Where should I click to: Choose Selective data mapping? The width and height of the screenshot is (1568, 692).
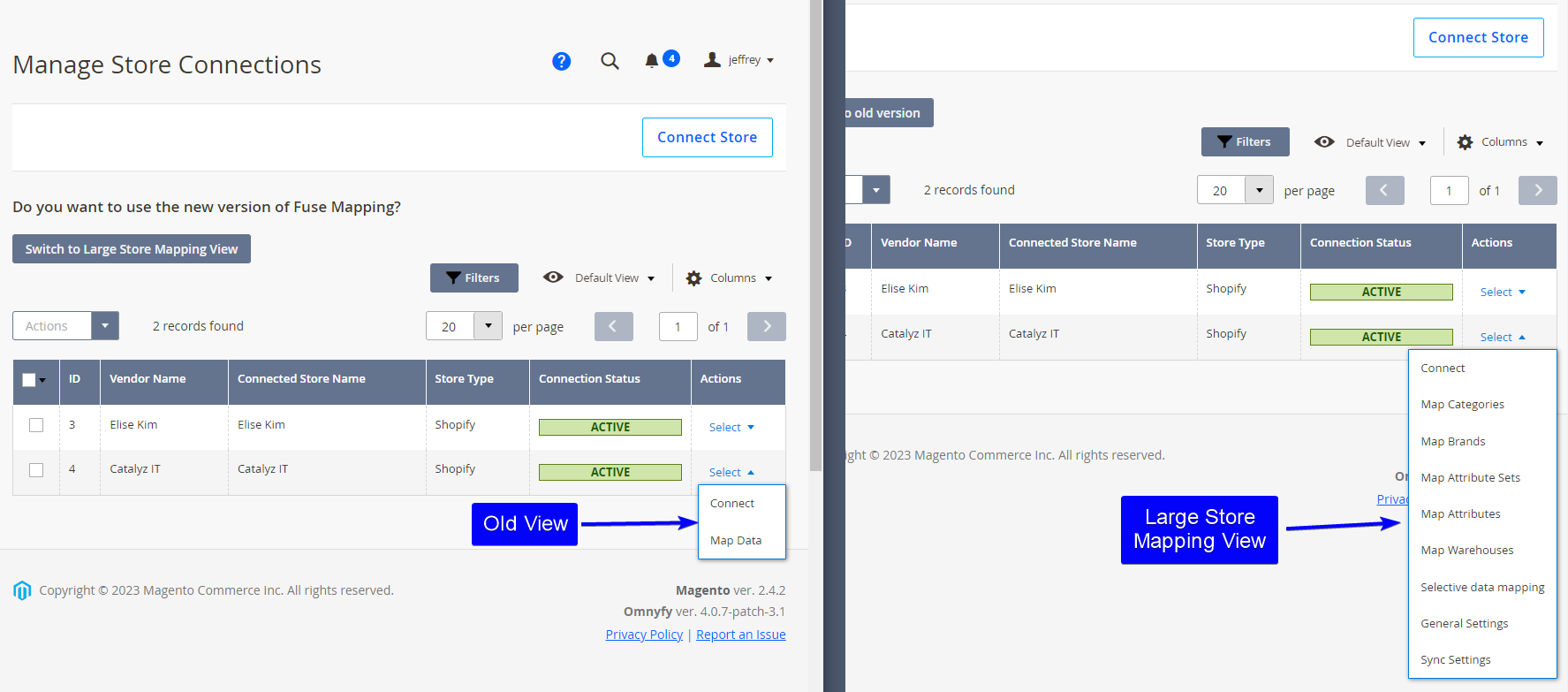click(1482, 588)
